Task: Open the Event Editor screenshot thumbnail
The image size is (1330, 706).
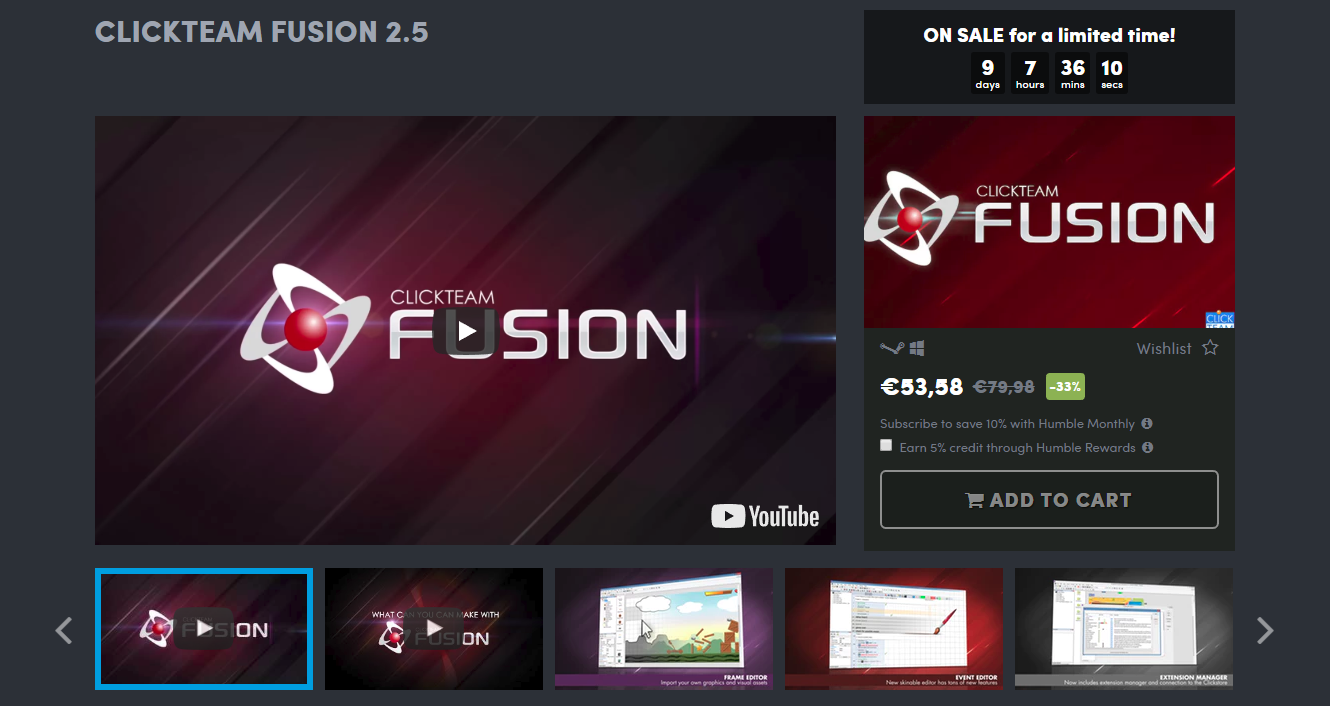Action: (894, 629)
